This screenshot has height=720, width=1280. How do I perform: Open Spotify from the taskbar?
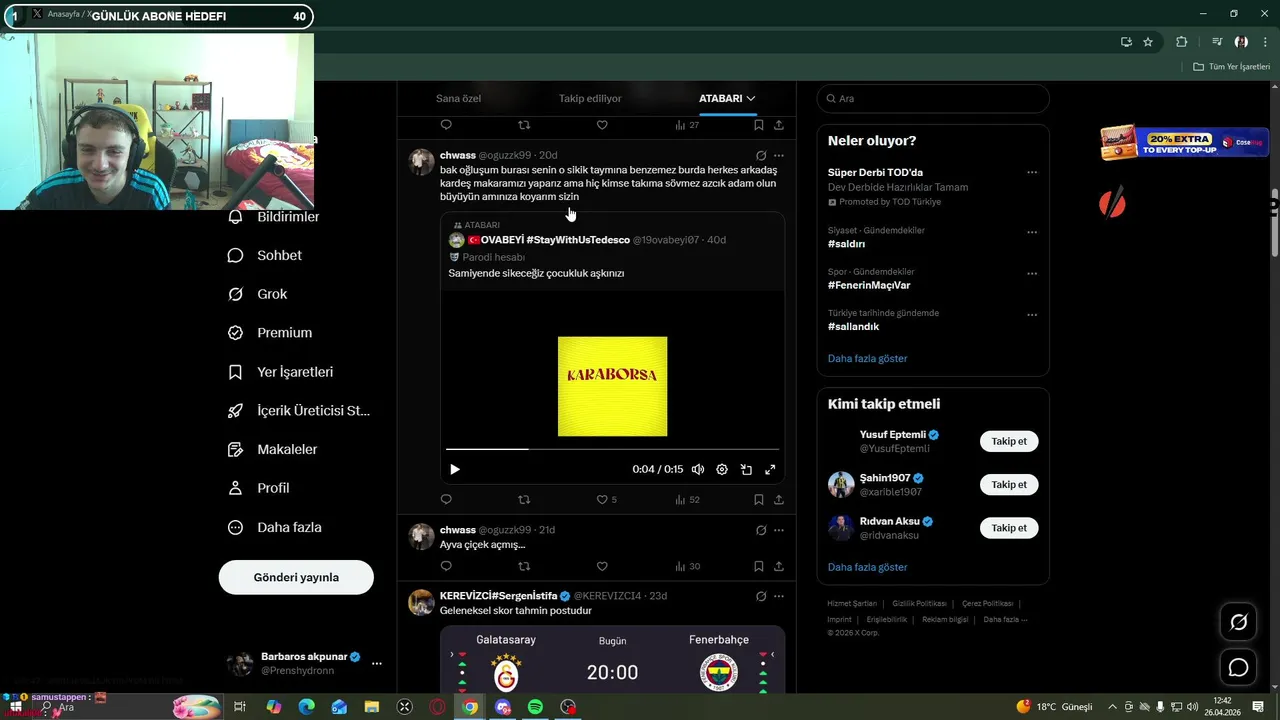tap(535, 707)
